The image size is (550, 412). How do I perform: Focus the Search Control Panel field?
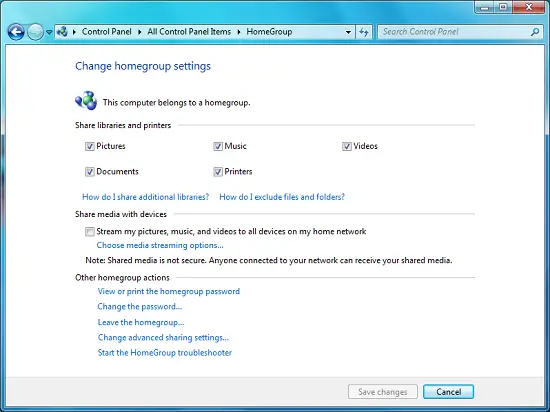[455, 32]
